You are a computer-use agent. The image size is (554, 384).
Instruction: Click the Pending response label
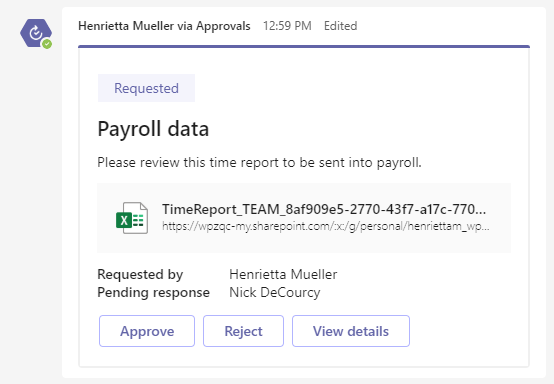click(x=153, y=293)
